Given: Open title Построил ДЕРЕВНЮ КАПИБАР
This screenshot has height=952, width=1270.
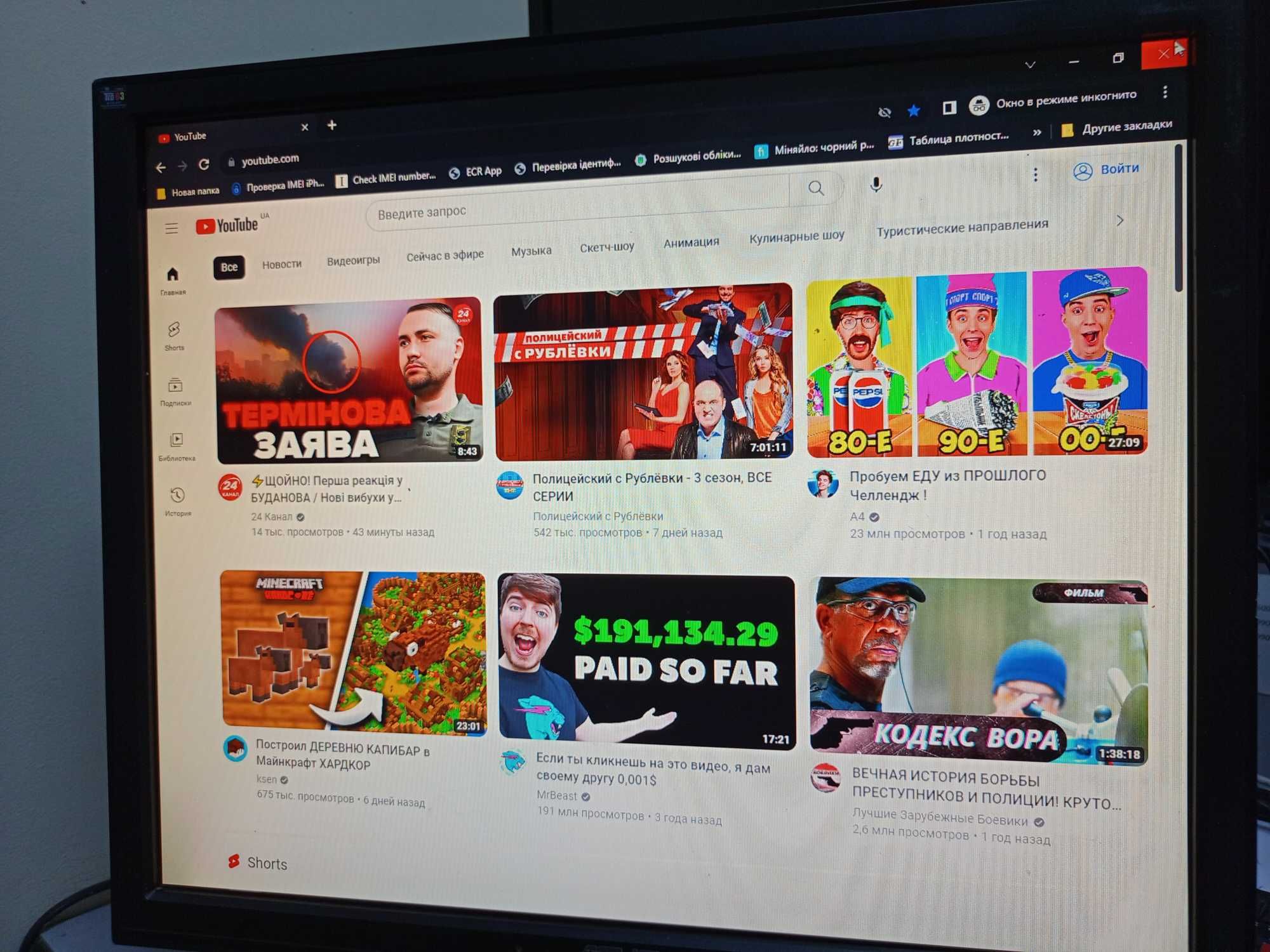Looking at the screenshot, I should (x=343, y=756).
